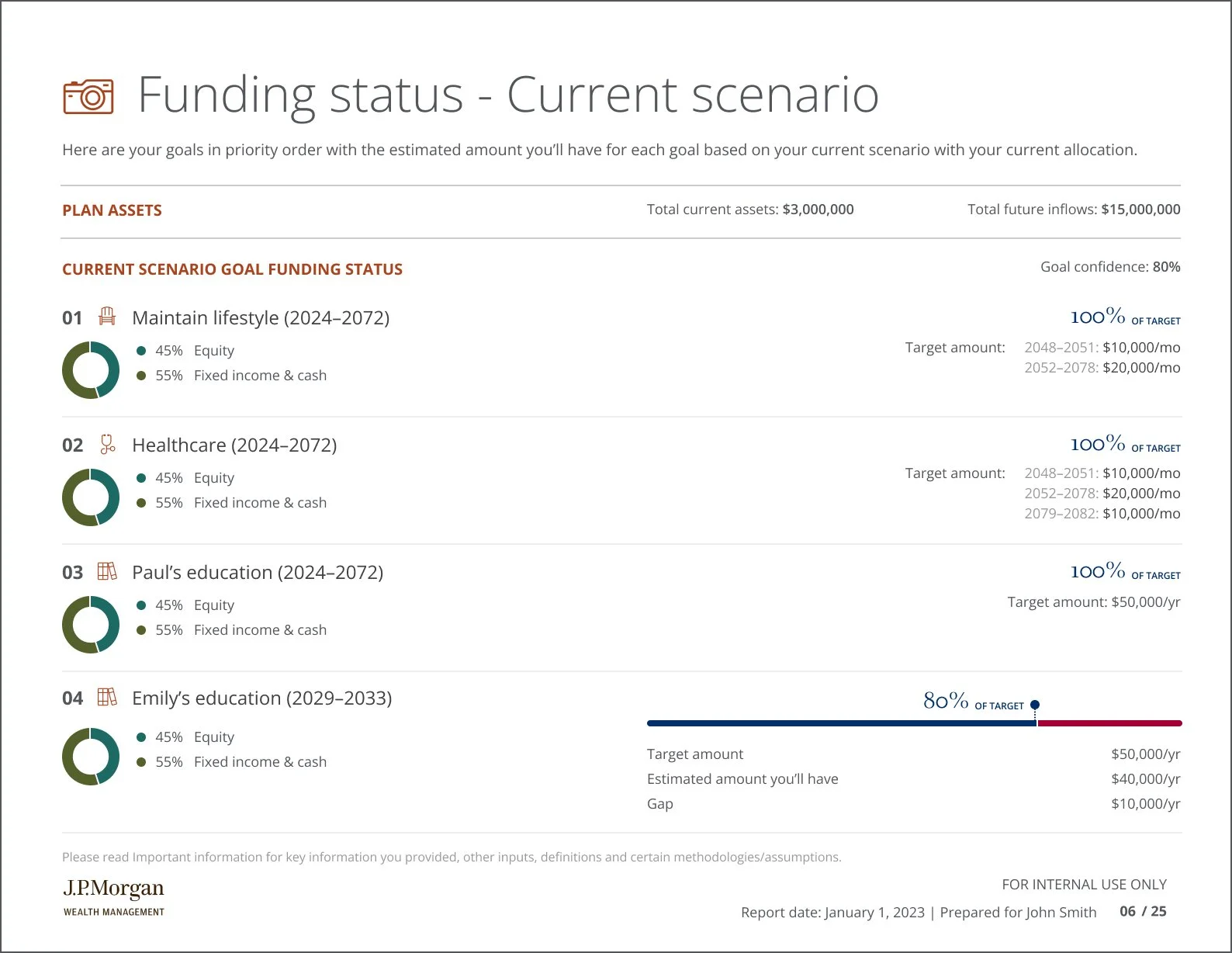This screenshot has height=953, width=1232.
Task: Click the Paul's education allocation donut chart
Action: coord(91,625)
